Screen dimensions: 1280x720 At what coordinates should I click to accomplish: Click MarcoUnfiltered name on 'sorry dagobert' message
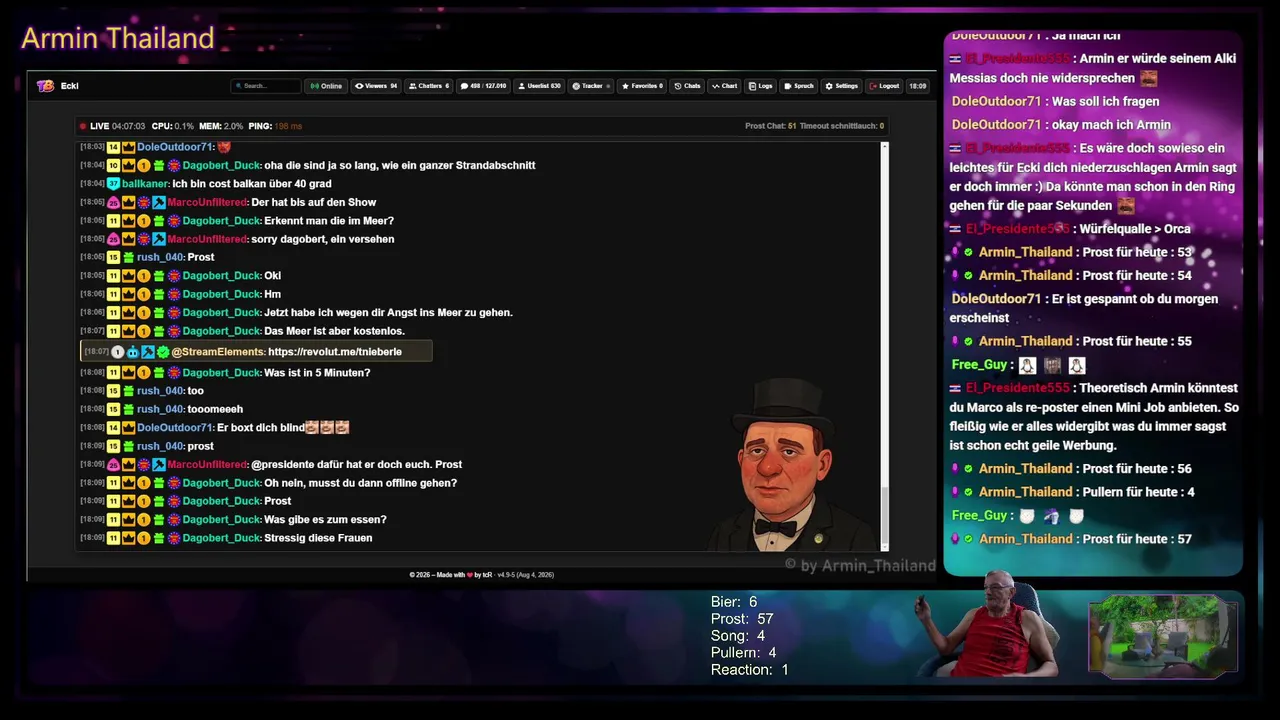(x=207, y=240)
